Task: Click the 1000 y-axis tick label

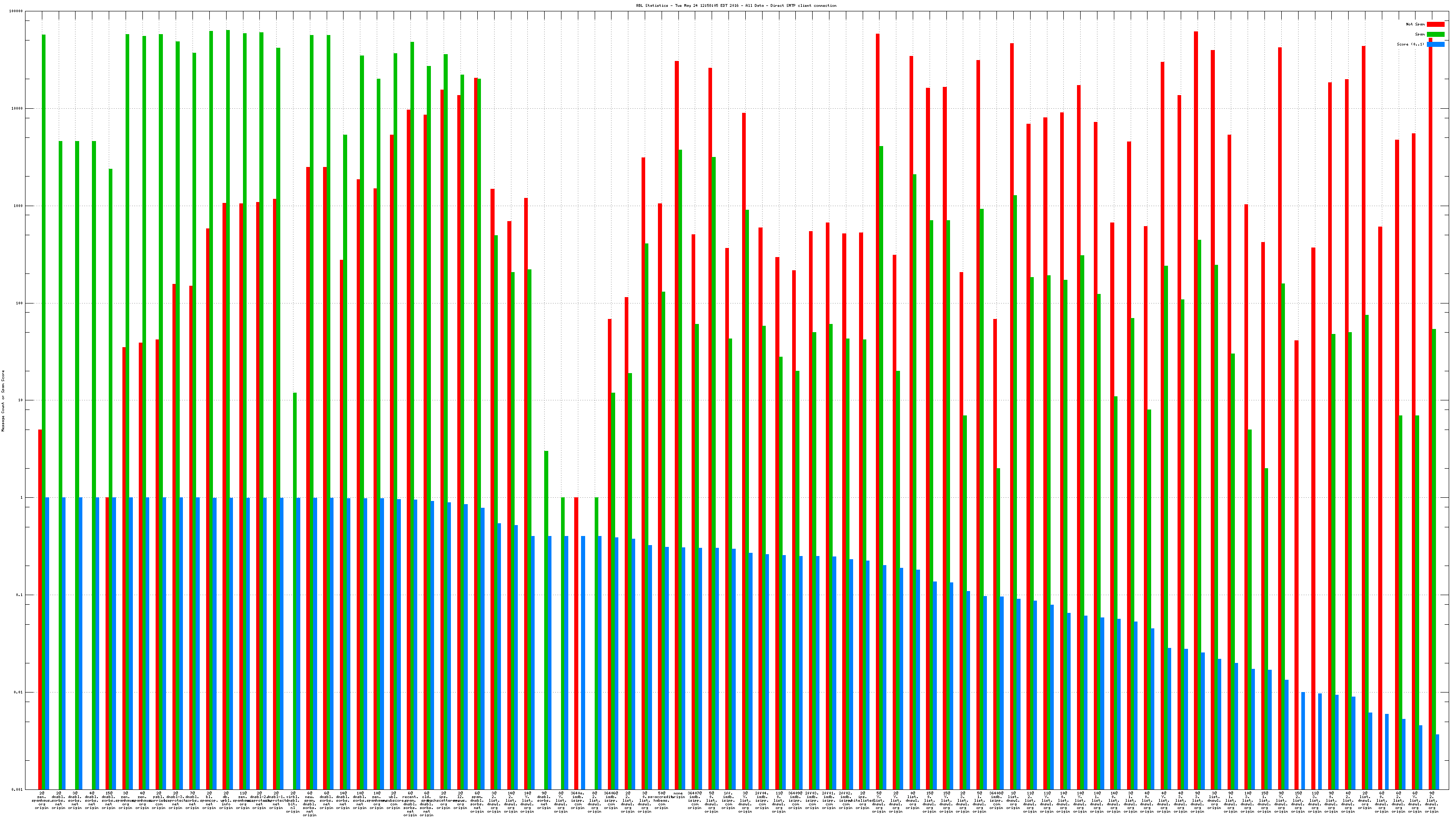Action: [x=19, y=206]
